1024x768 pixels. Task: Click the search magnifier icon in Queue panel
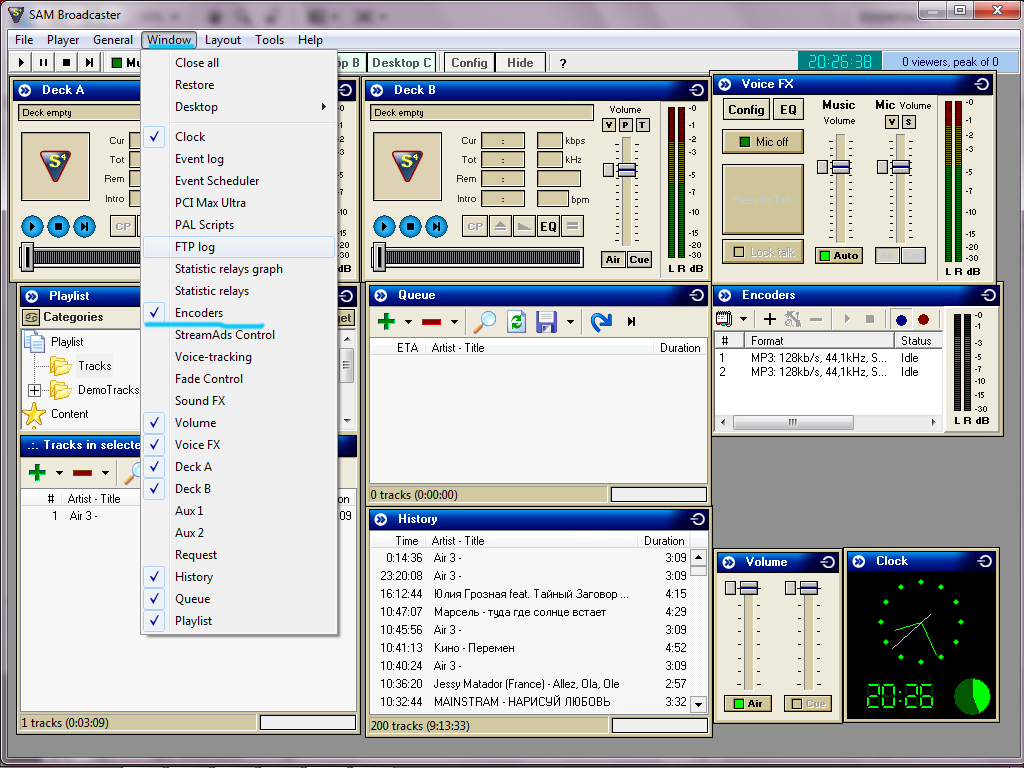point(485,322)
